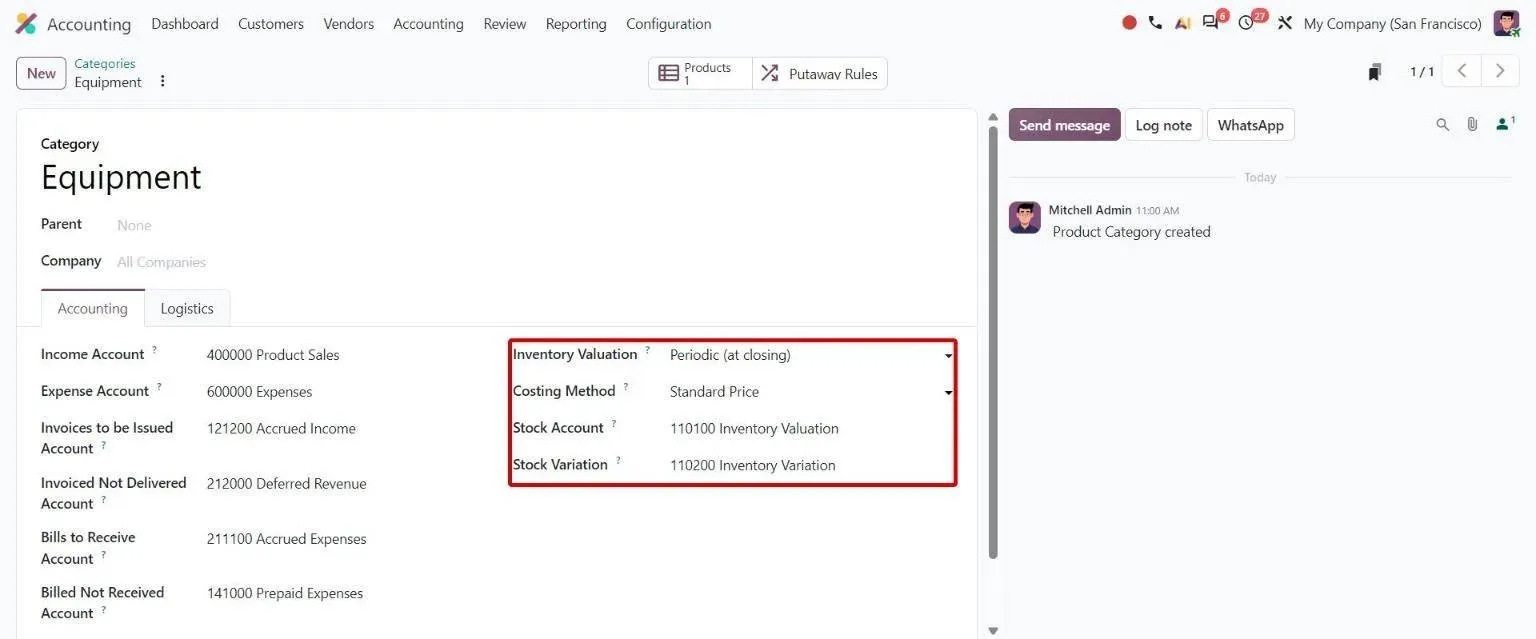Click the Expense Account help question mark
The height and width of the screenshot is (639, 1536).
159,387
